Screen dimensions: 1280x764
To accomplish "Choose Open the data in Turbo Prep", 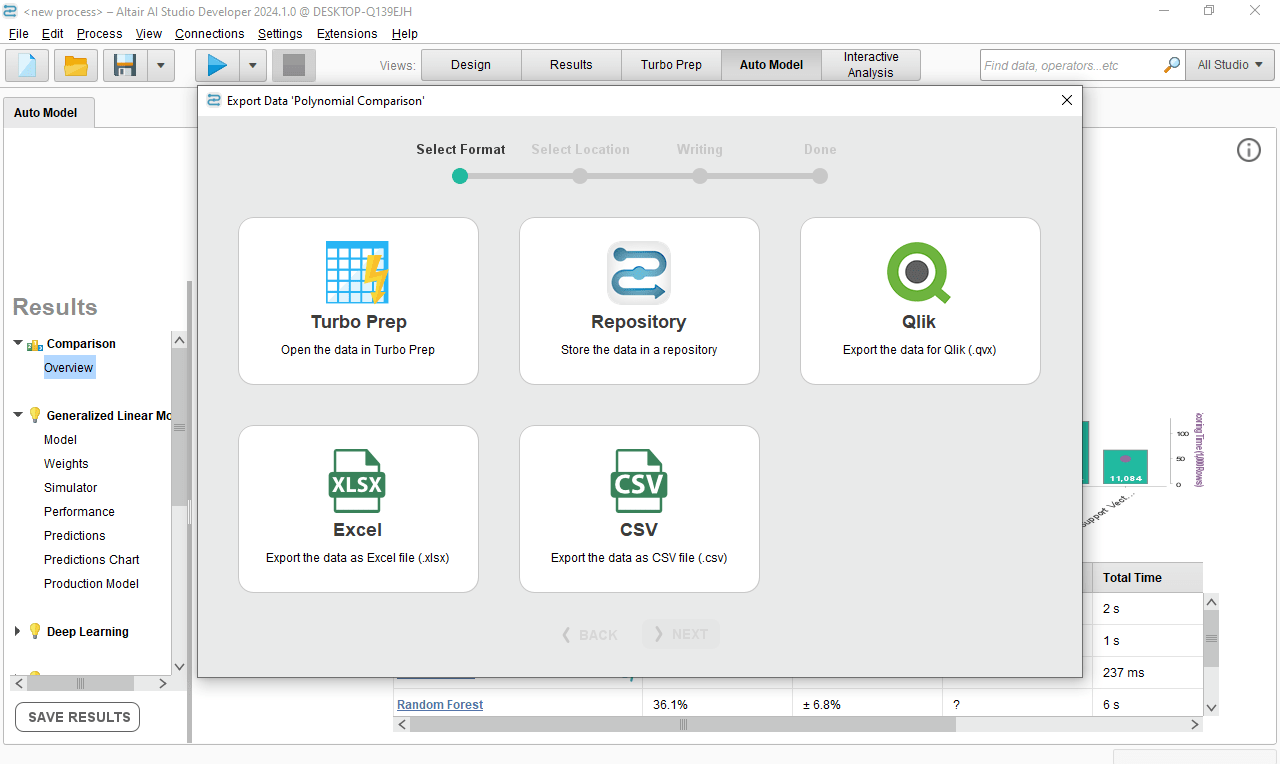I will [358, 301].
